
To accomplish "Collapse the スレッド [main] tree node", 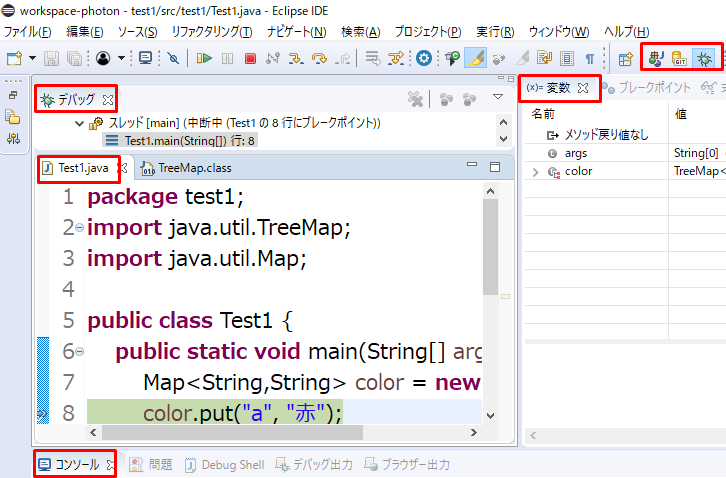I will click(79, 123).
